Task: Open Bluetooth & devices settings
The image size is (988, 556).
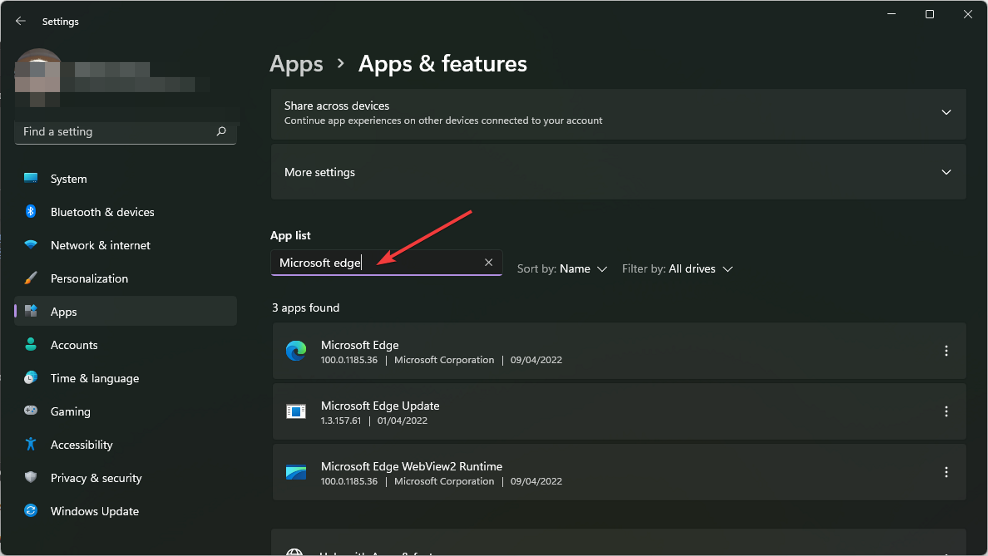Action: [x=125, y=212]
